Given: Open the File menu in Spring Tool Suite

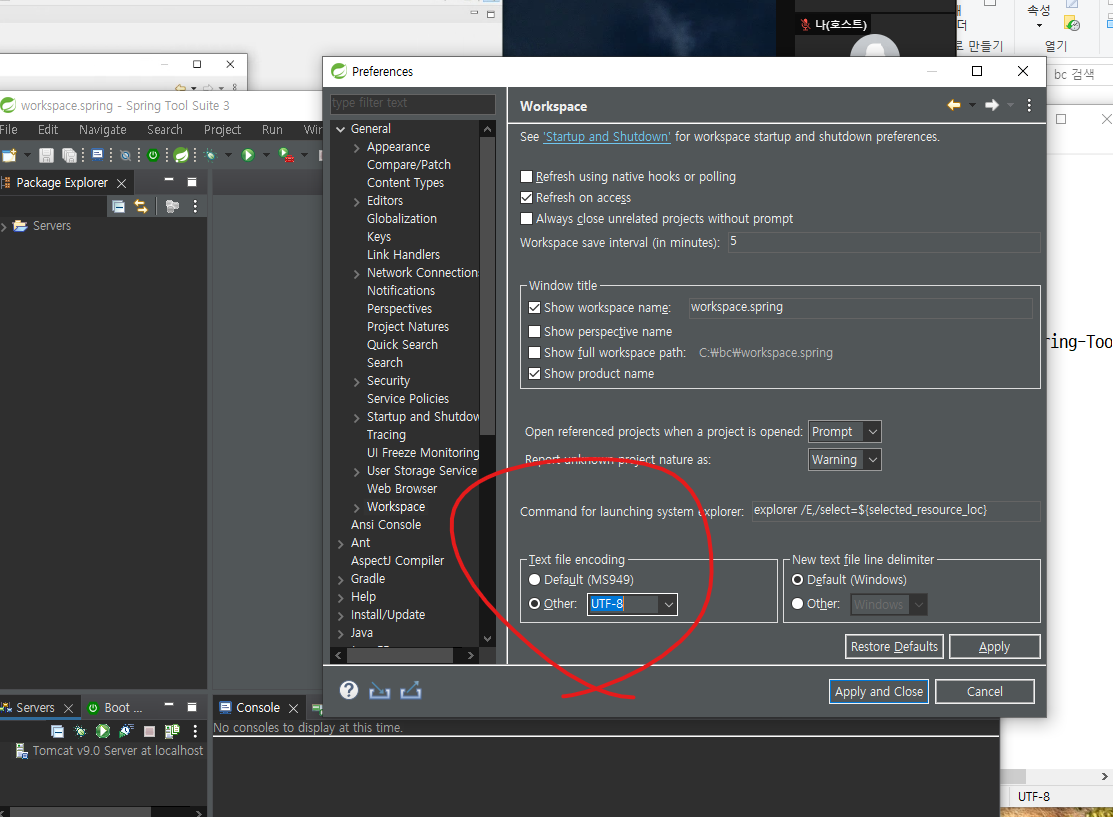Looking at the screenshot, I should pos(9,130).
